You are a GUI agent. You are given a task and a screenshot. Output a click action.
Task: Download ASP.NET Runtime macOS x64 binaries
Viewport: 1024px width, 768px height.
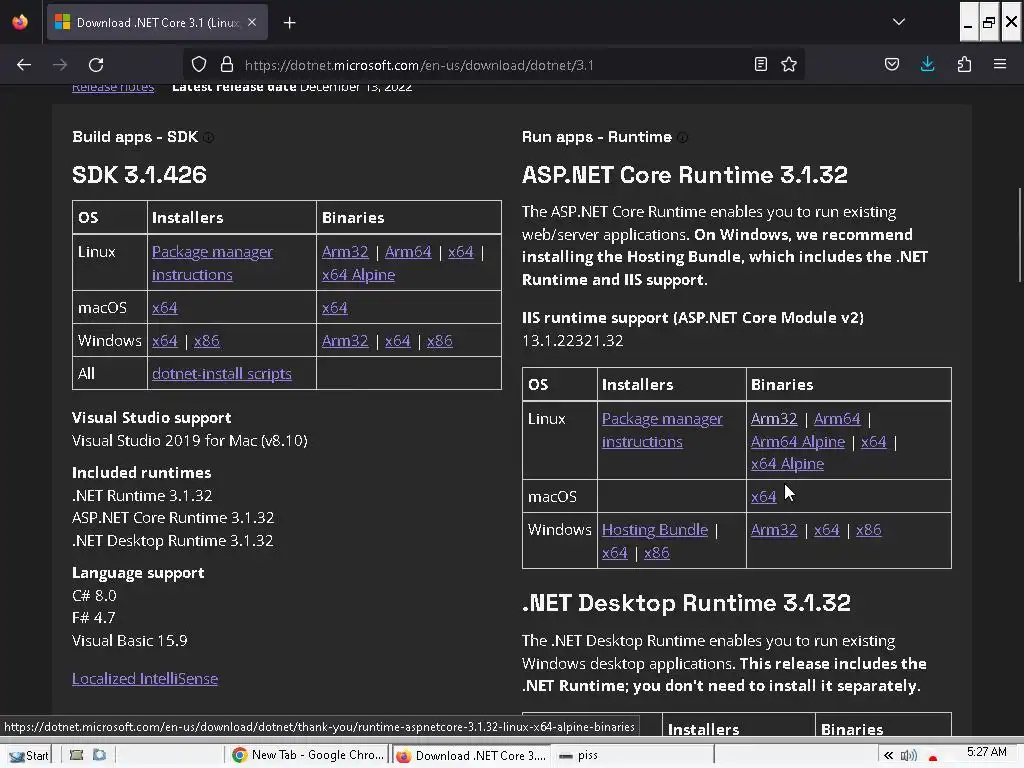(x=763, y=497)
